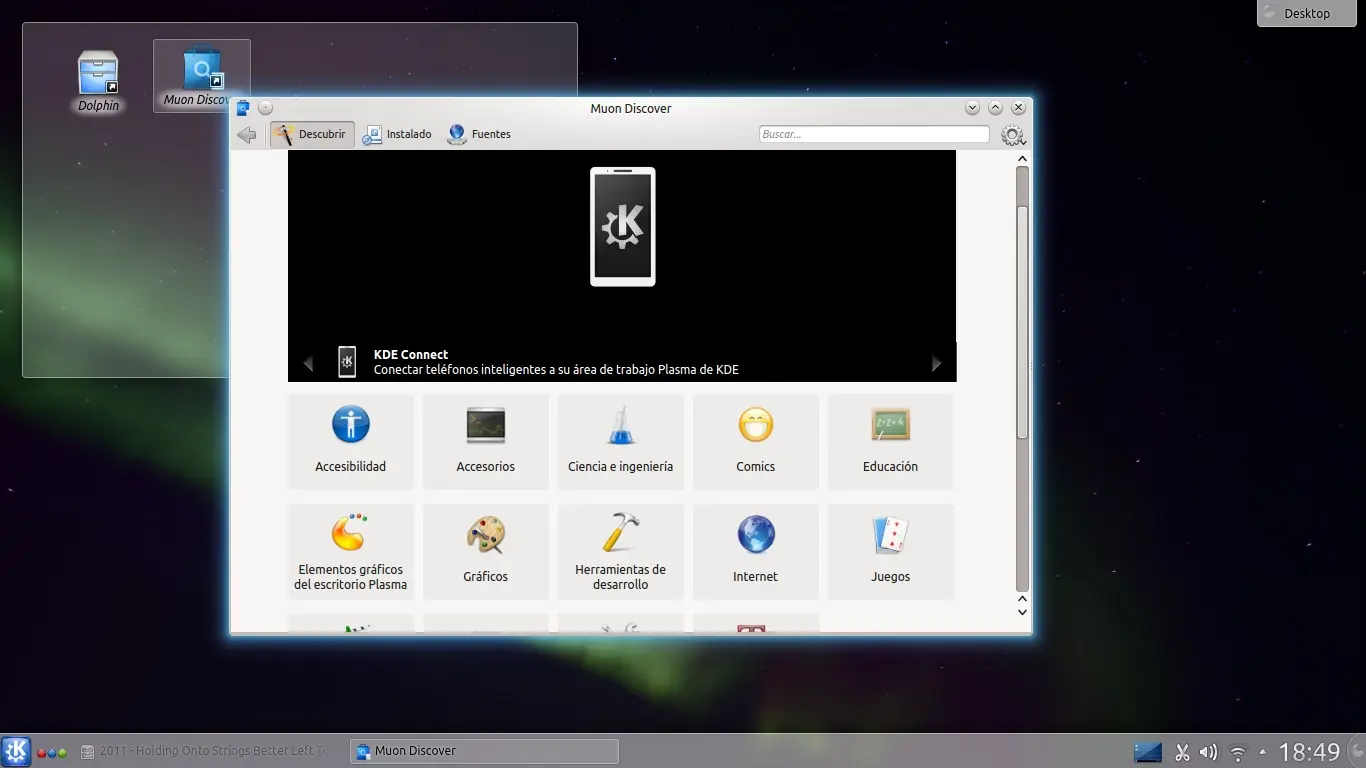Click the scrollbar up arrow at top
The width and height of the screenshot is (1366, 768).
coord(1022,158)
